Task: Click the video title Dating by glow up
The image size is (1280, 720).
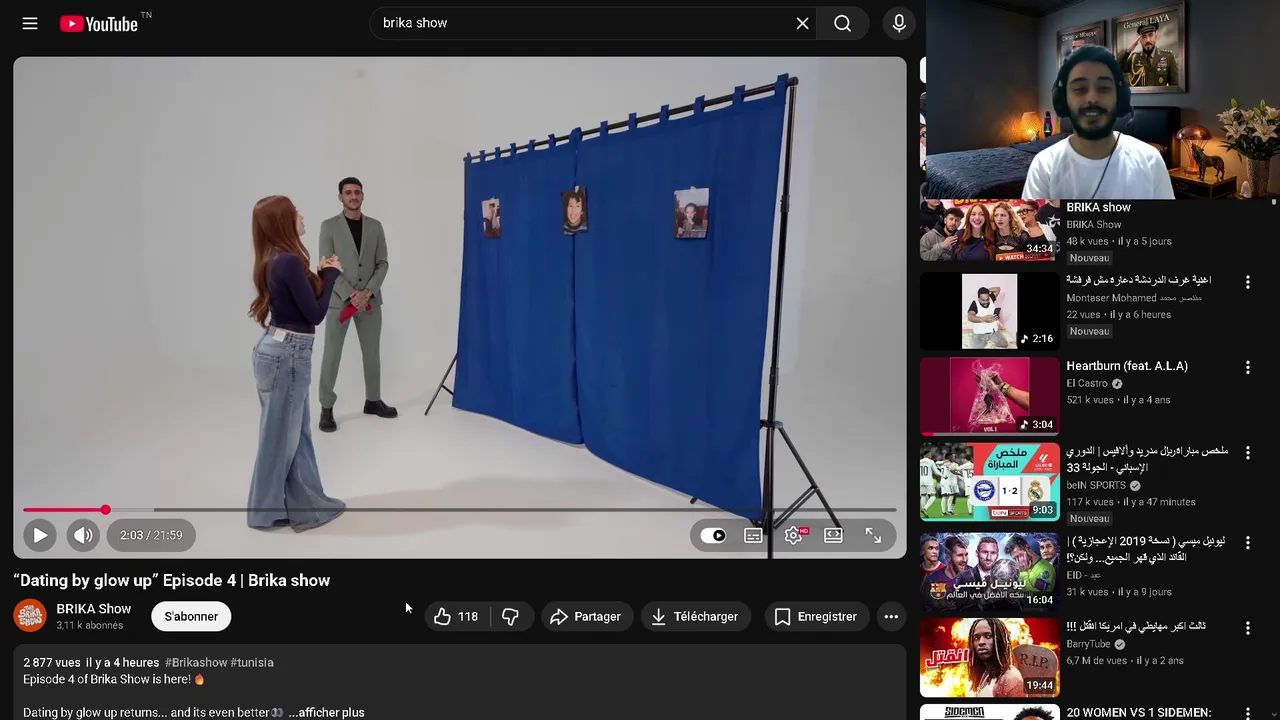Action: click(172, 580)
